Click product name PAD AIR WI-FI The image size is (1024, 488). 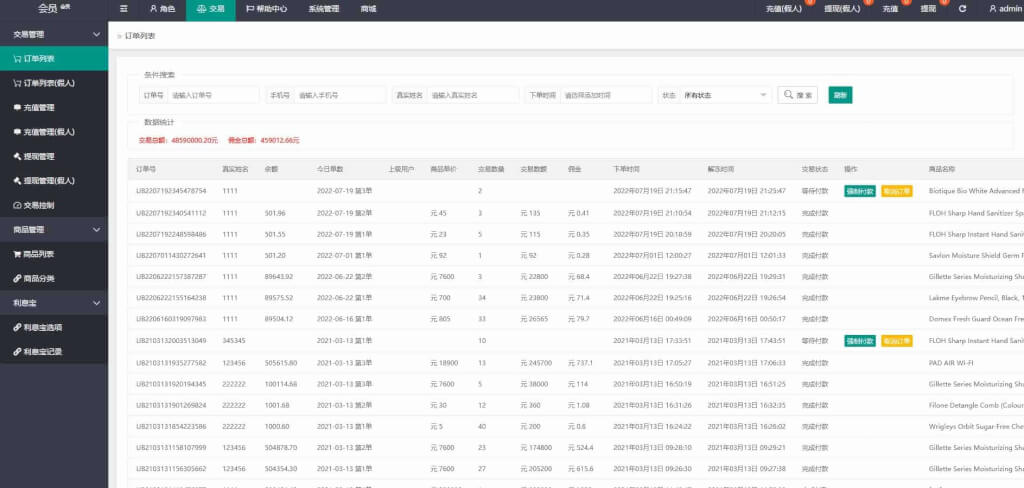tap(951, 363)
